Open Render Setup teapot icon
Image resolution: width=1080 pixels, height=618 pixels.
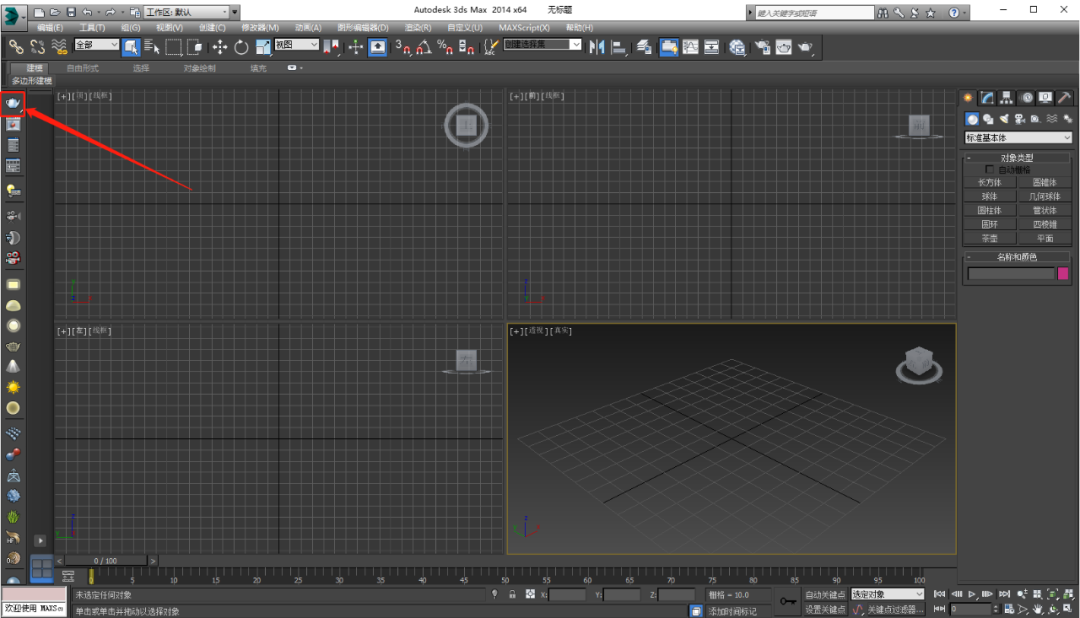pyautogui.click(x=762, y=47)
